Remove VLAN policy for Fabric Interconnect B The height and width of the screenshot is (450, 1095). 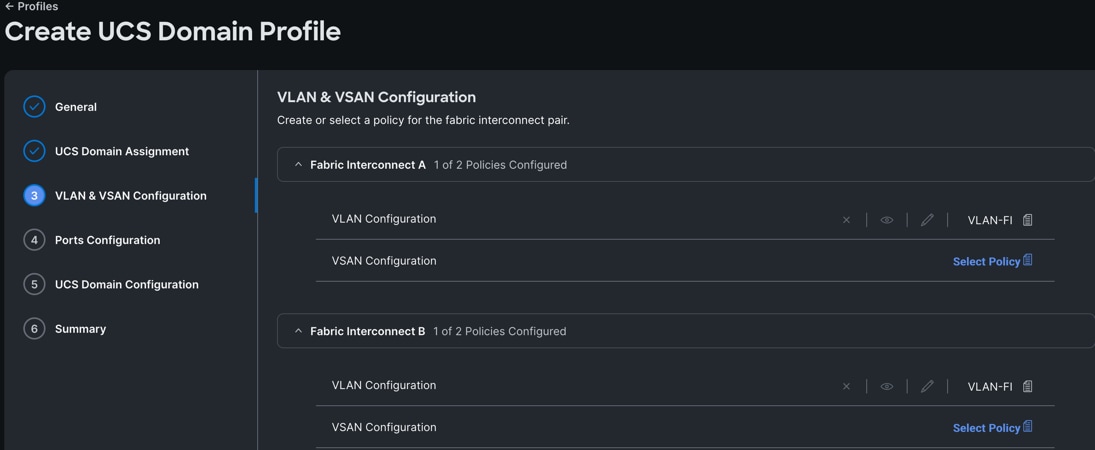(x=846, y=386)
